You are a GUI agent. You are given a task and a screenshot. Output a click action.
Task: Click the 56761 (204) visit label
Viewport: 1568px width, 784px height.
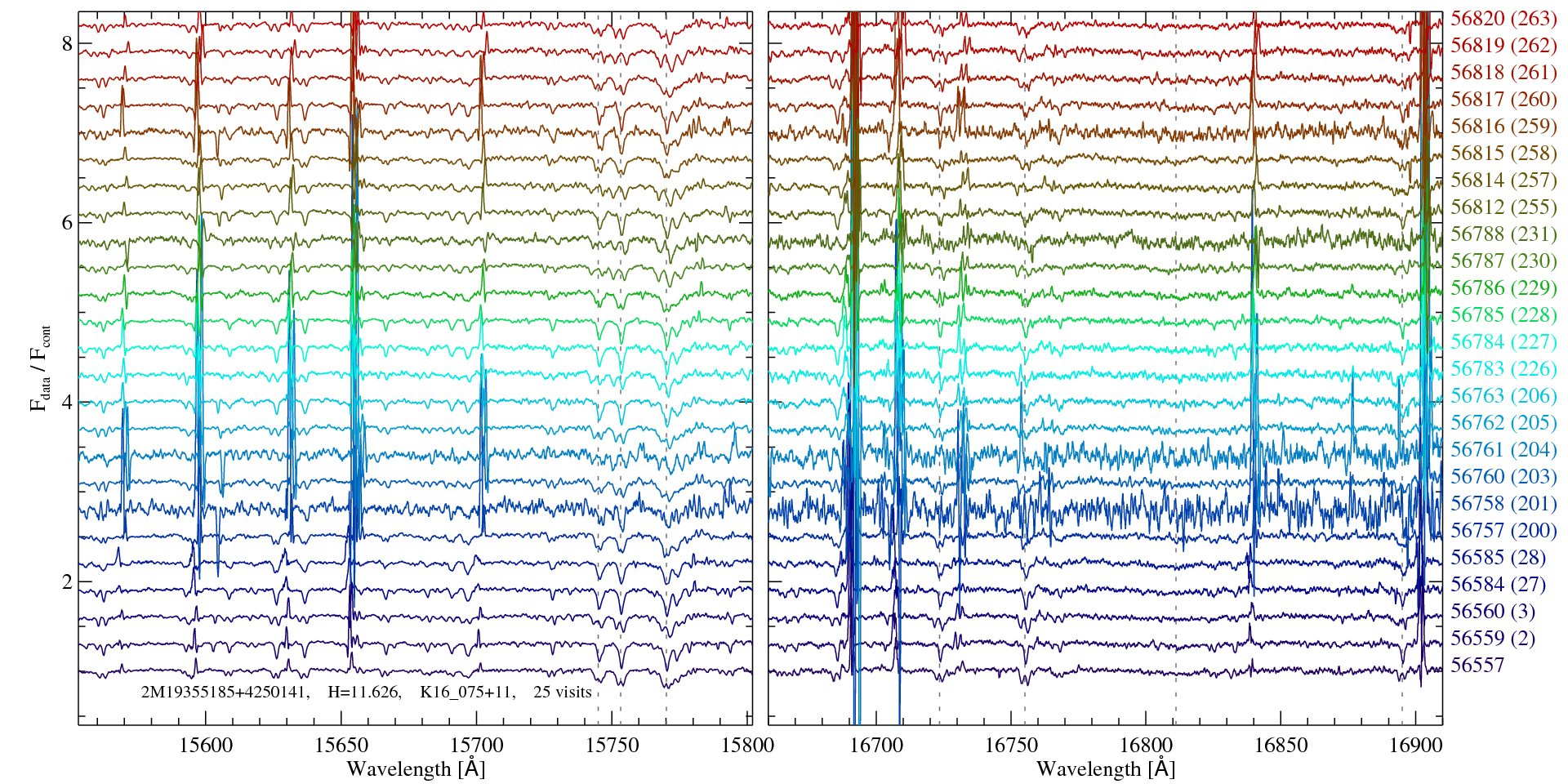(x=1503, y=450)
